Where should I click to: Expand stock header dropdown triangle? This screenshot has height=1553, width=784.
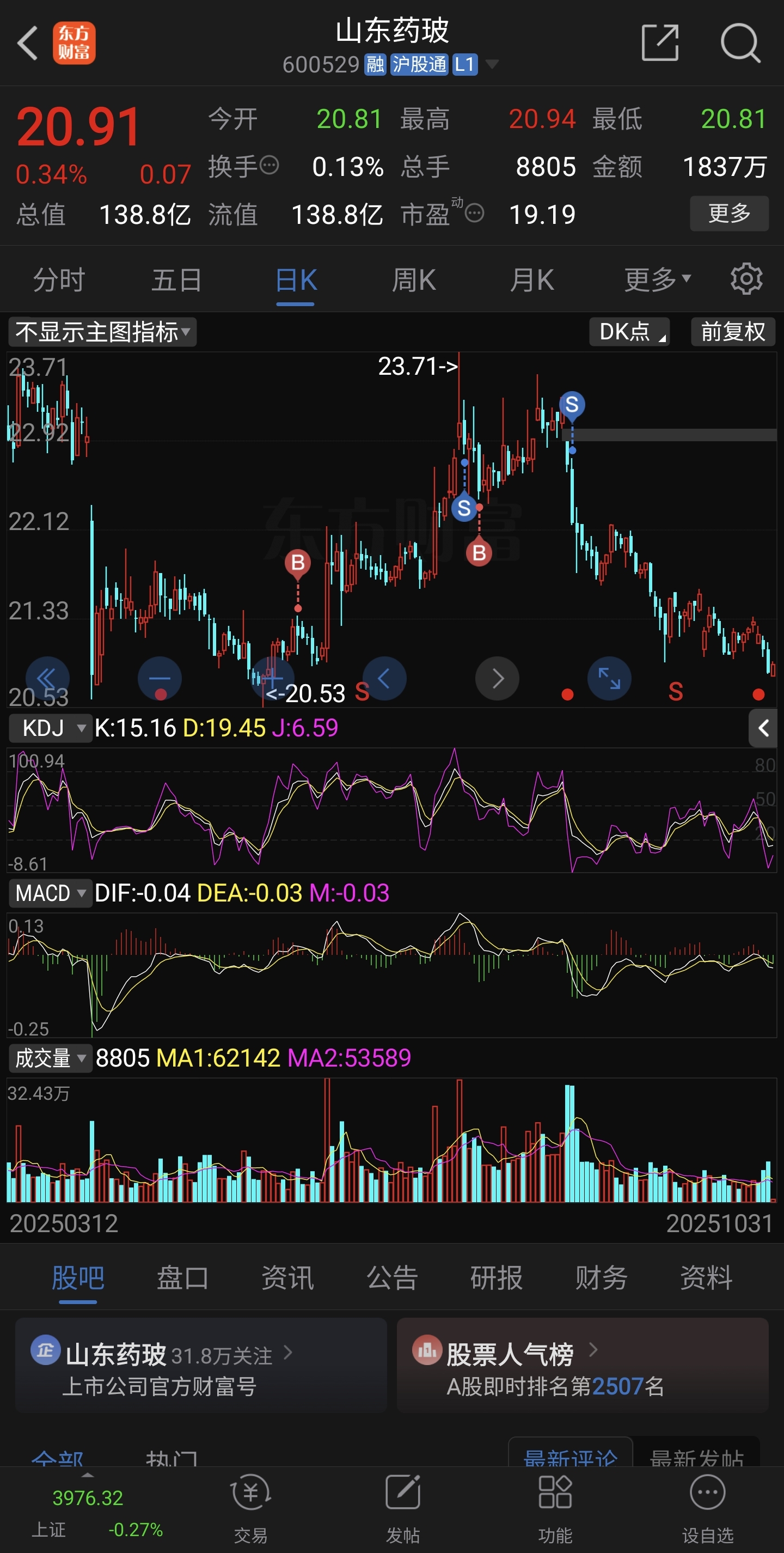492,64
